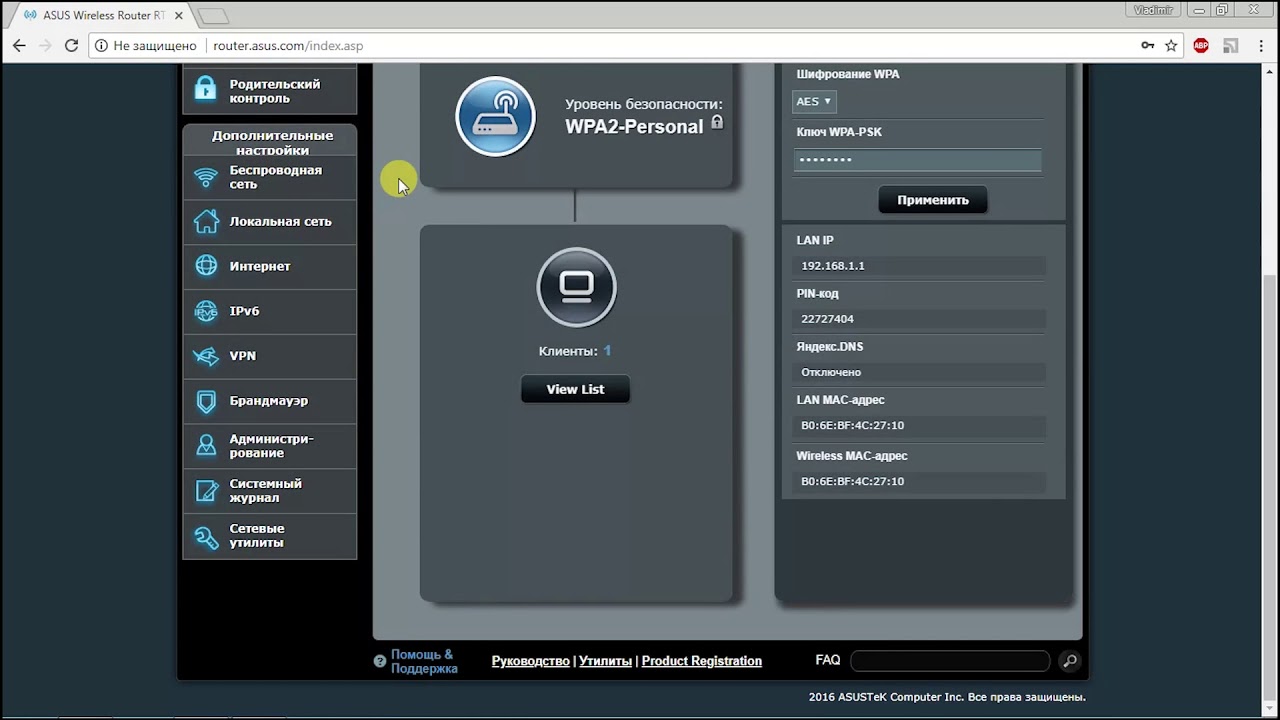Screen dimensions: 1280x720
Task: Open the Chrome menu (three dots)
Action: point(1260,45)
